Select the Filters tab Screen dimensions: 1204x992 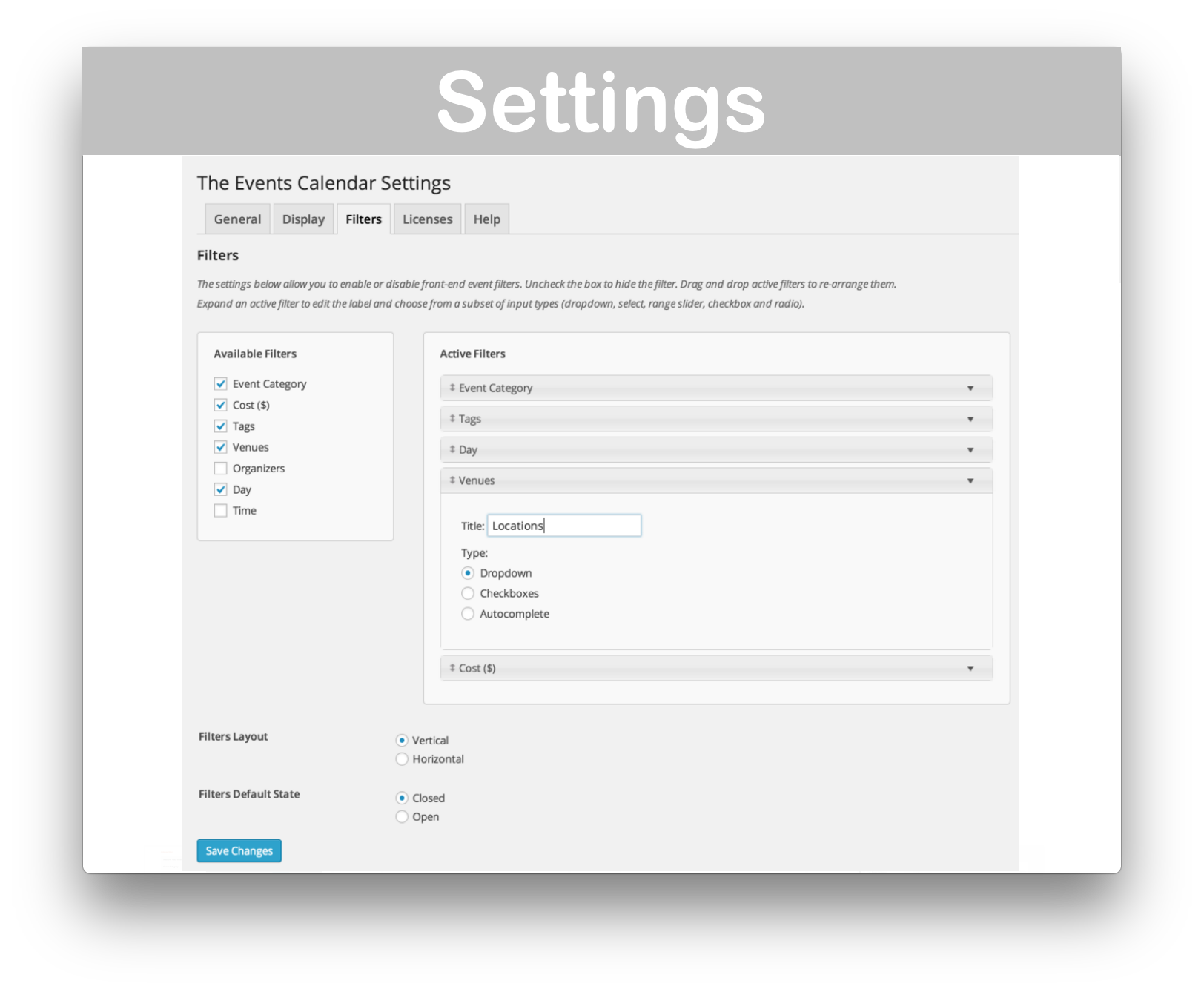point(363,219)
